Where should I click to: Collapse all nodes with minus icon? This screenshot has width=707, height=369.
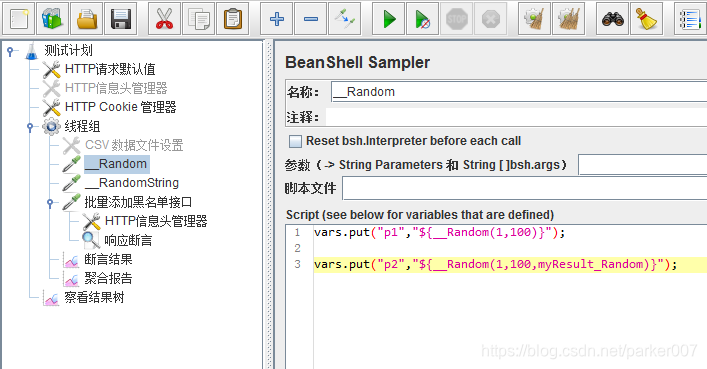(x=311, y=19)
